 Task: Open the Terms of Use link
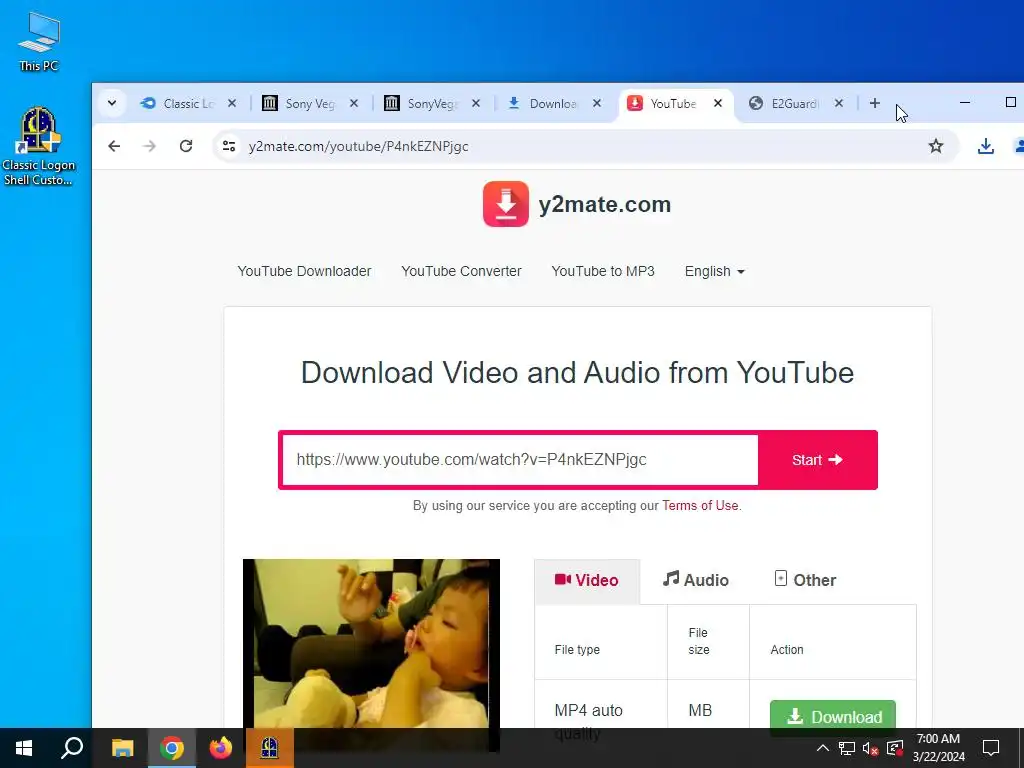[x=700, y=505]
